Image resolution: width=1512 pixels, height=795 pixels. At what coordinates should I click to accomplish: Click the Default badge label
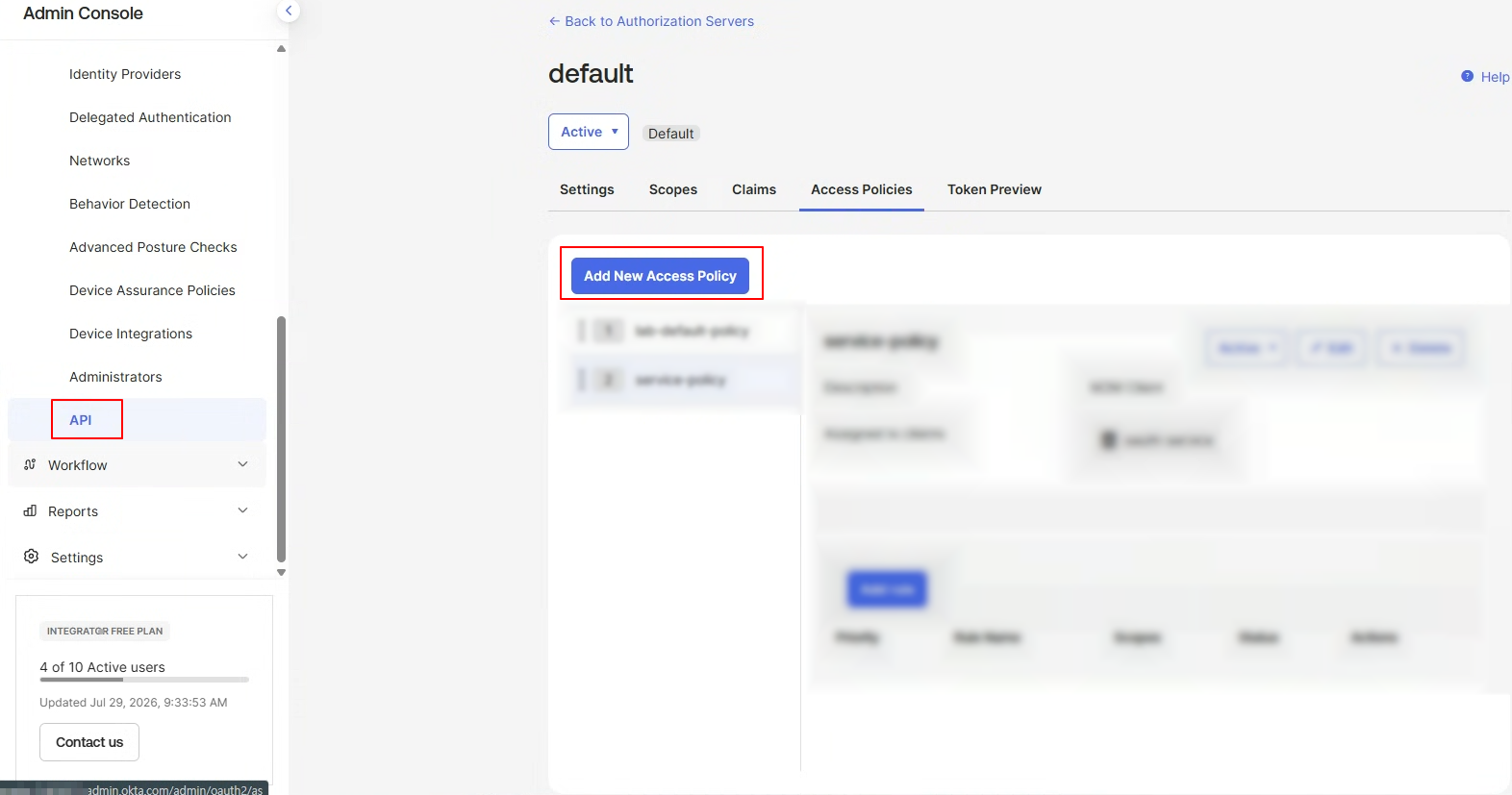tap(670, 134)
